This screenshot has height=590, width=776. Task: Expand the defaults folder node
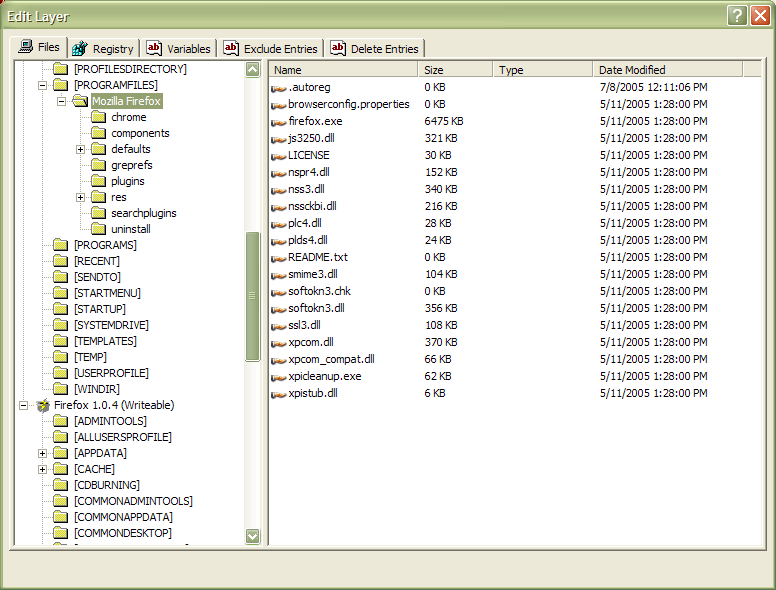coord(81,149)
